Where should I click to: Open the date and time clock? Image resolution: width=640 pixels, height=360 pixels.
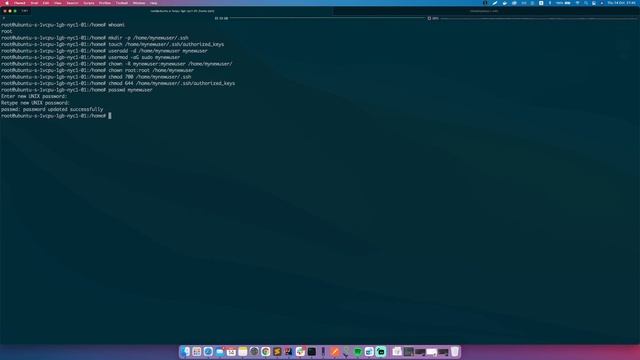click(x=621, y=3)
